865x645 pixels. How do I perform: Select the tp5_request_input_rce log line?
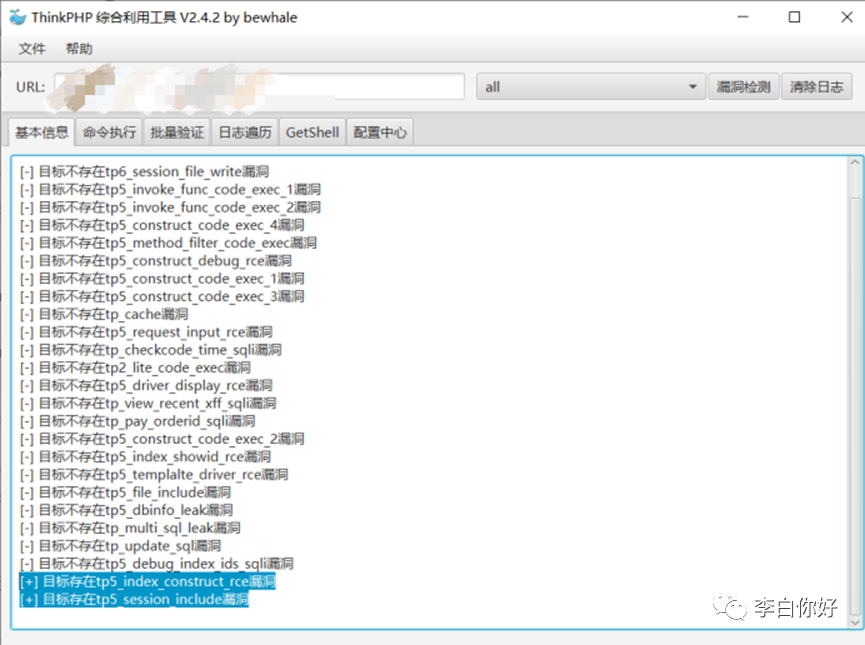pos(146,332)
